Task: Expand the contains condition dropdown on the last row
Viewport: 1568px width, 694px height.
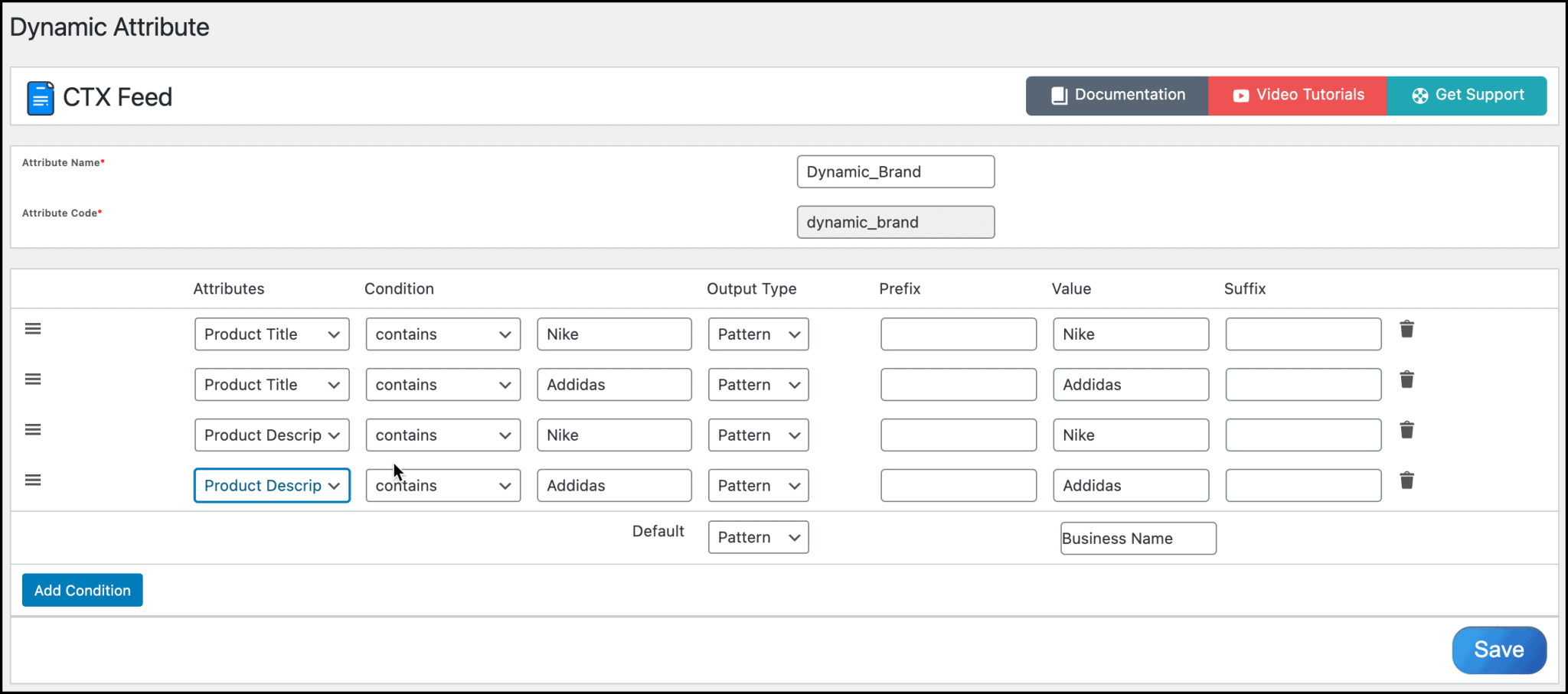Action: pos(443,485)
